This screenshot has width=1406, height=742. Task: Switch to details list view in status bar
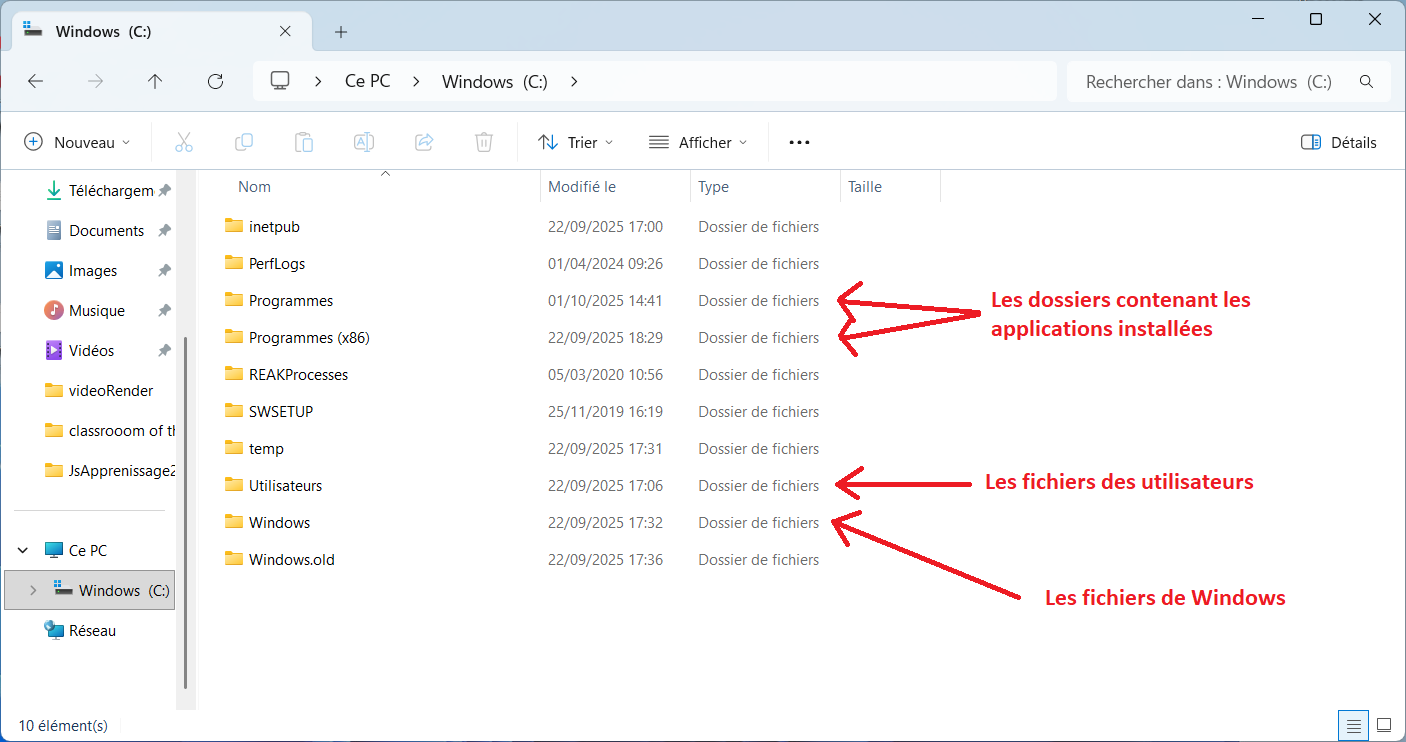[1353, 725]
